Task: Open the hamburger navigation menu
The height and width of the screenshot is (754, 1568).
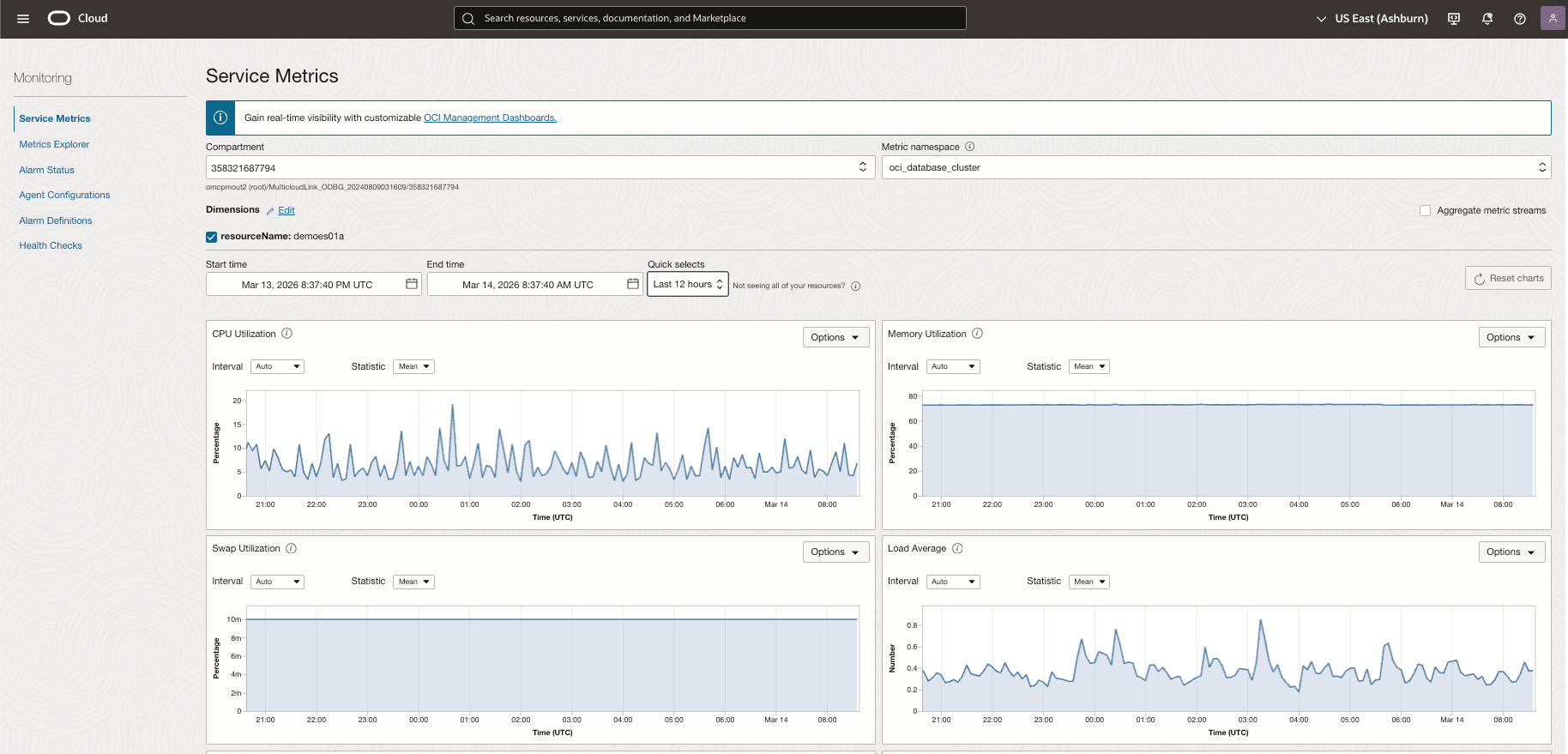Action: (x=23, y=18)
